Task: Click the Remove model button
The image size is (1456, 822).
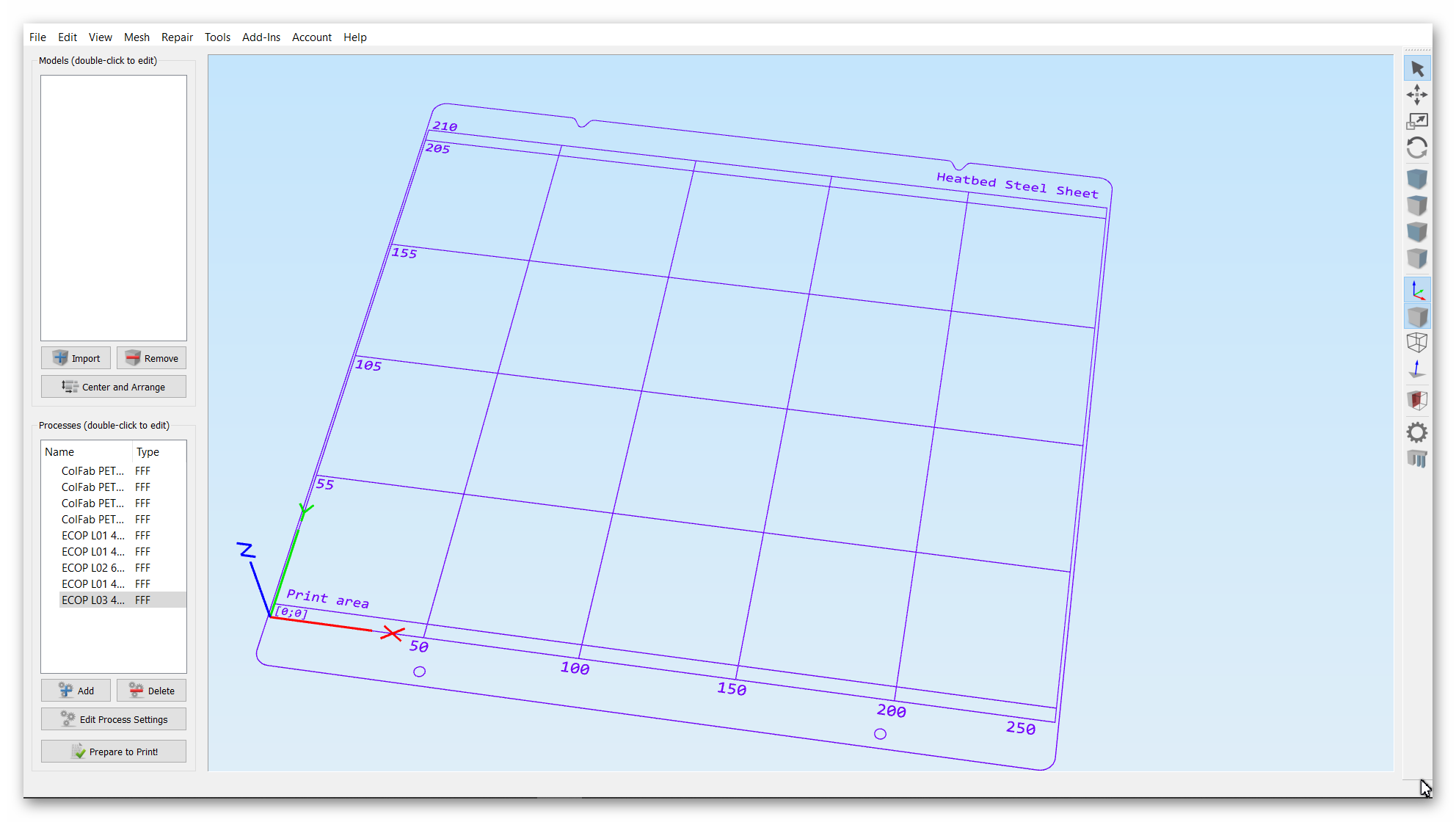Action: click(151, 358)
